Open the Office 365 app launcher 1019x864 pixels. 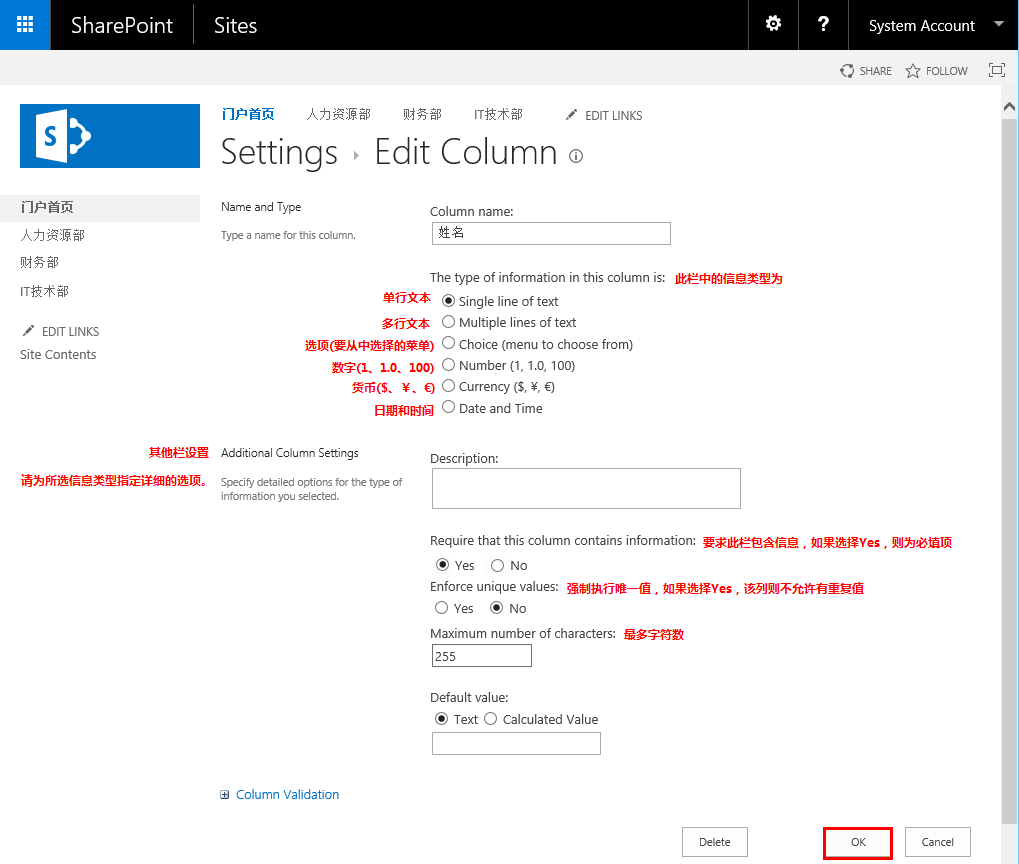click(24, 24)
